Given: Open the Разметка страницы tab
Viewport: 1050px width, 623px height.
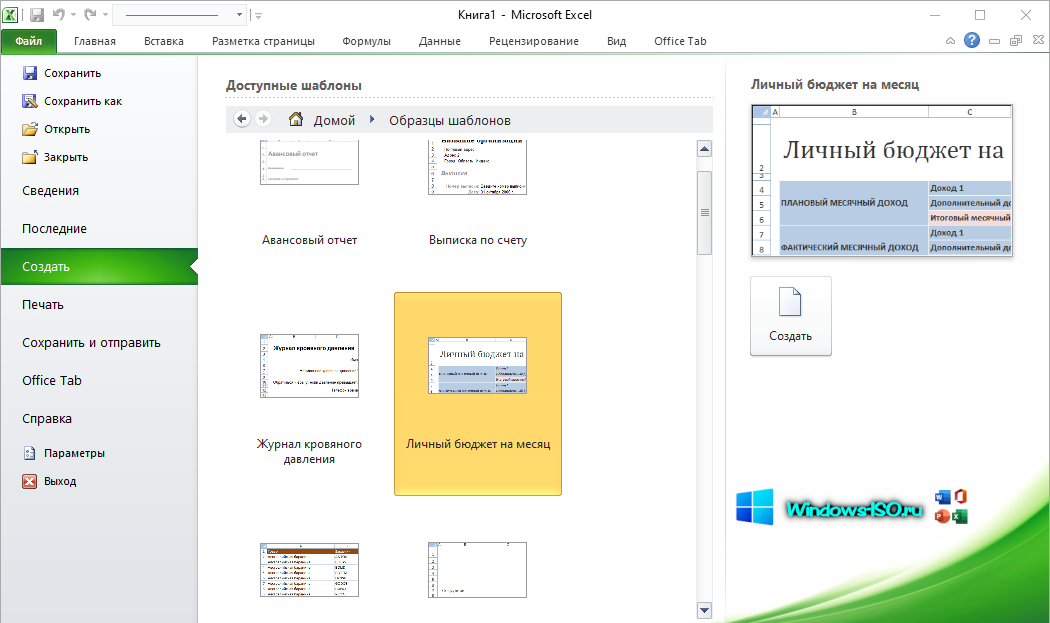Looking at the screenshot, I should click(263, 41).
